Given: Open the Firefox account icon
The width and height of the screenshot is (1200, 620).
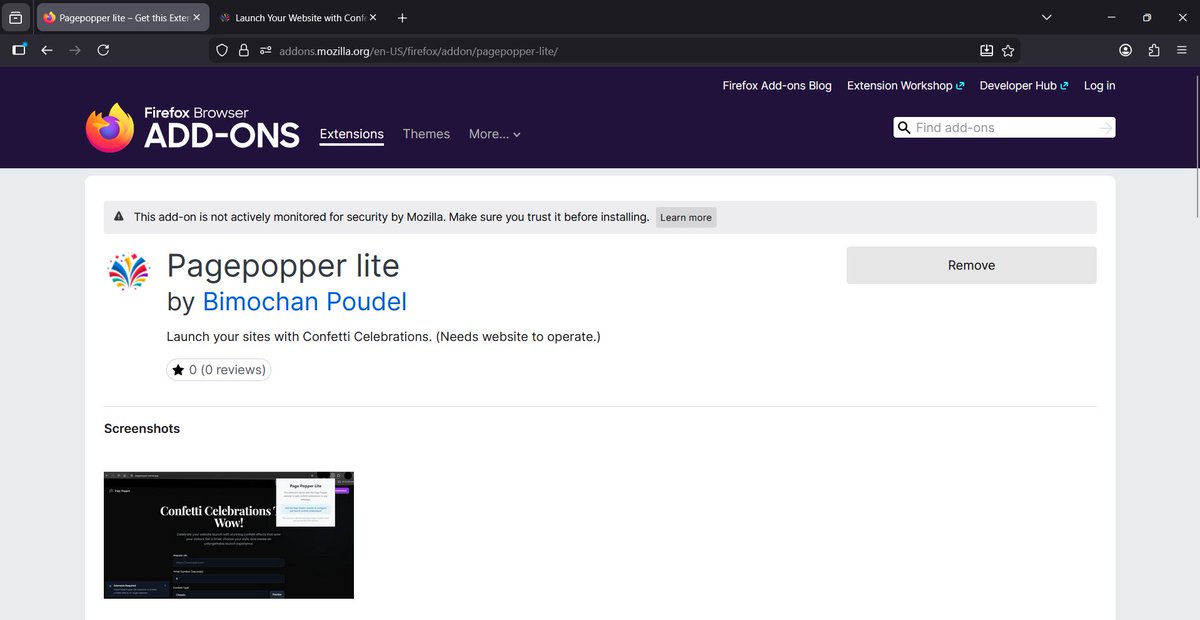Looking at the screenshot, I should click(1126, 50).
